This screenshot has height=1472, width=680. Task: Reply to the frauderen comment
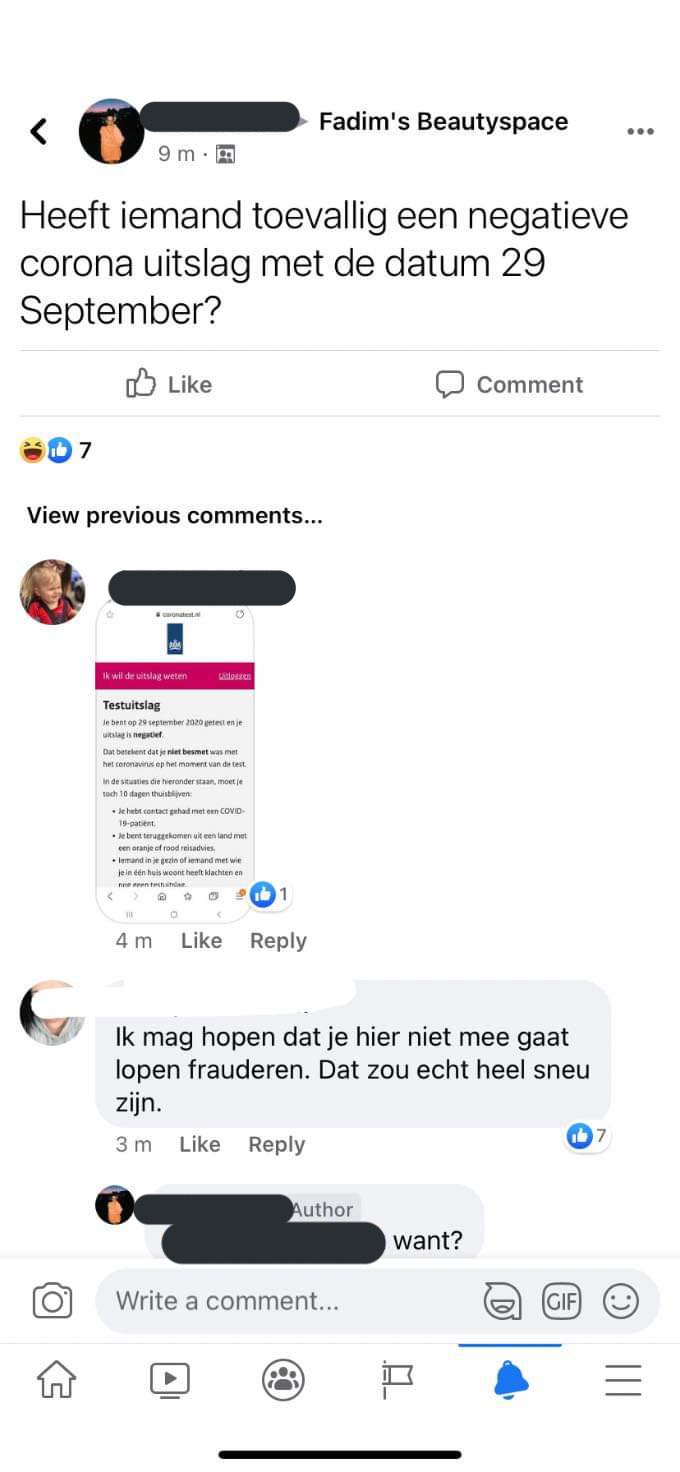click(277, 1144)
